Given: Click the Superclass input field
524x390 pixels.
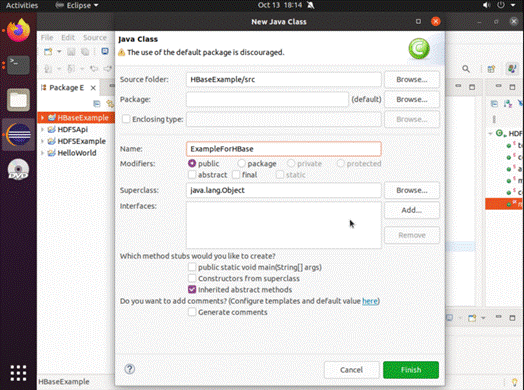Looking at the screenshot, I should click(284, 190).
